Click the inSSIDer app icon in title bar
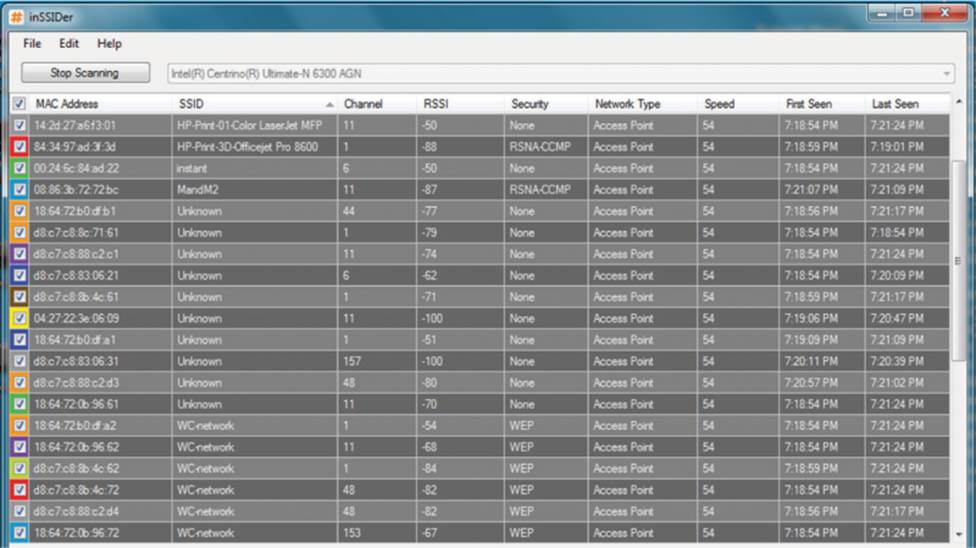The height and width of the screenshot is (548, 976). [16, 16]
